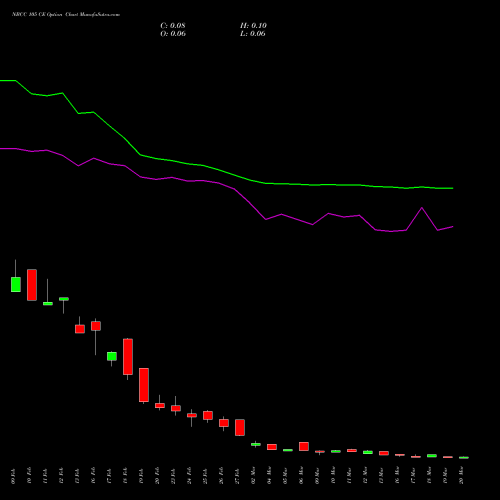Click the large red candle above 10 Feb
The height and width of the screenshot is (500, 500).
[32, 285]
